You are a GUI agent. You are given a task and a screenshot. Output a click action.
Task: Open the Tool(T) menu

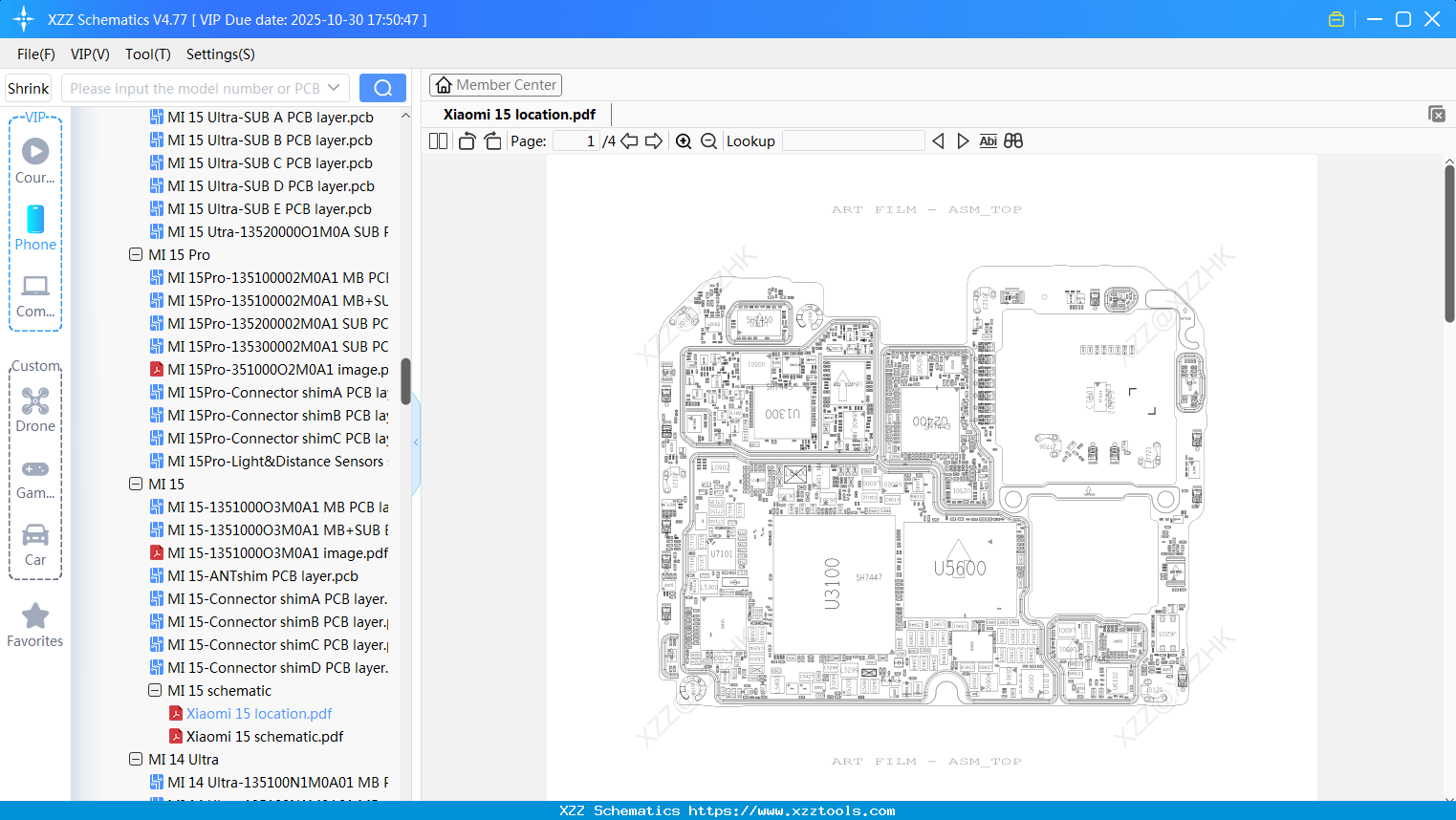(x=147, y=54)
